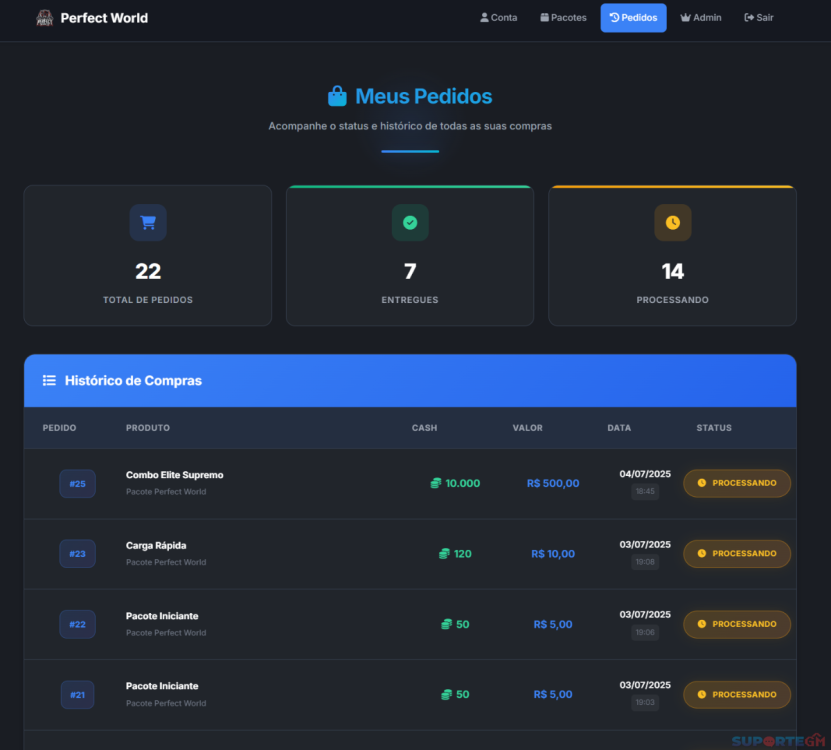
Task: Open the Conta menu item
Action: tap(499, 18)
